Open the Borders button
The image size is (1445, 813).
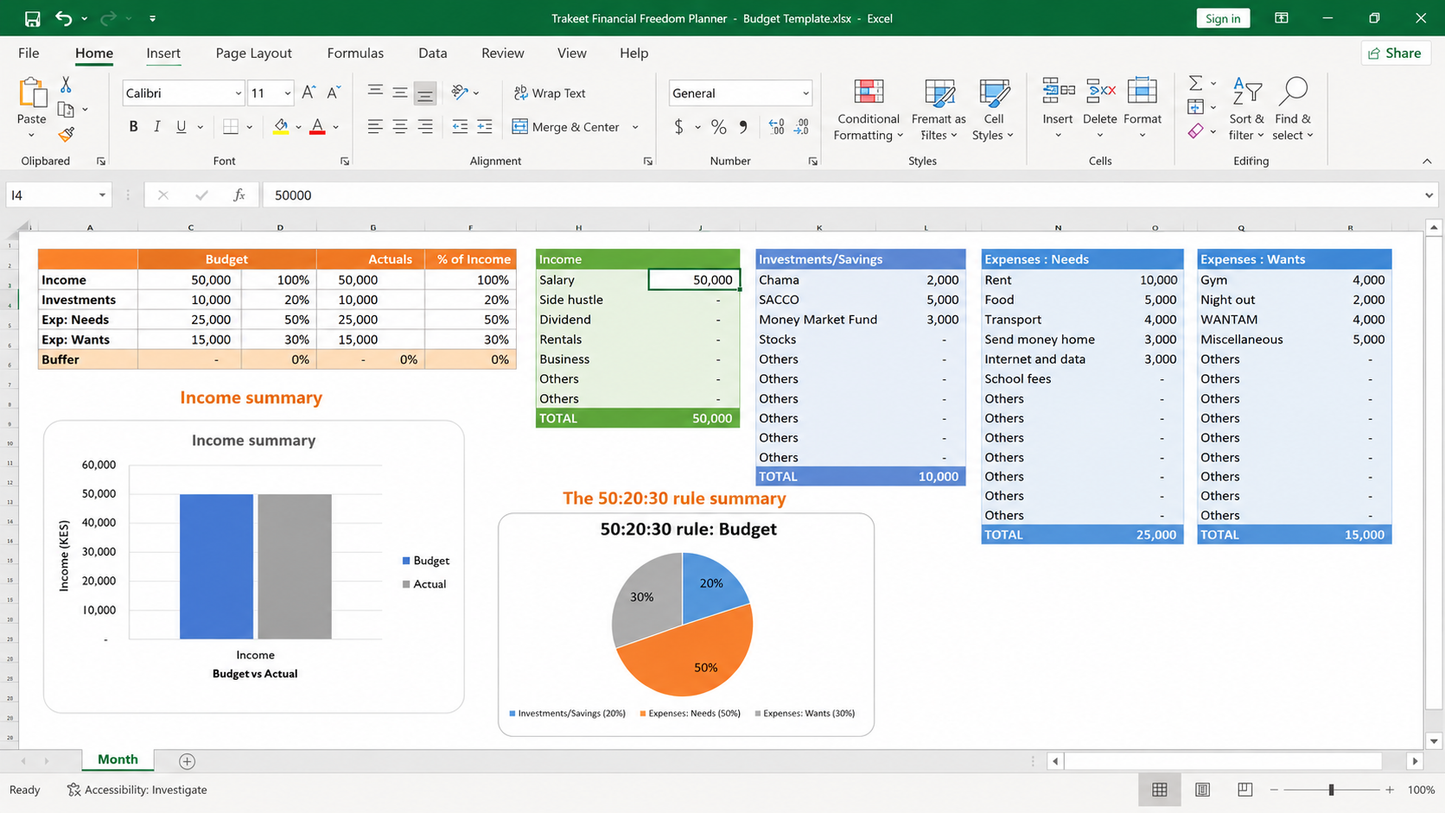tap(231, 127)
